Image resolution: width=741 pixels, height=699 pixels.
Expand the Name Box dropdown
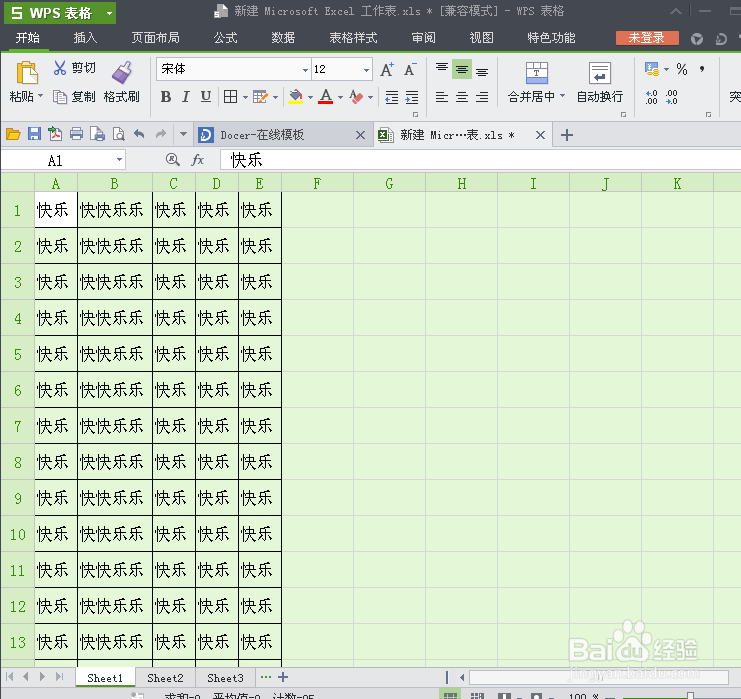(x=120, y=160)
